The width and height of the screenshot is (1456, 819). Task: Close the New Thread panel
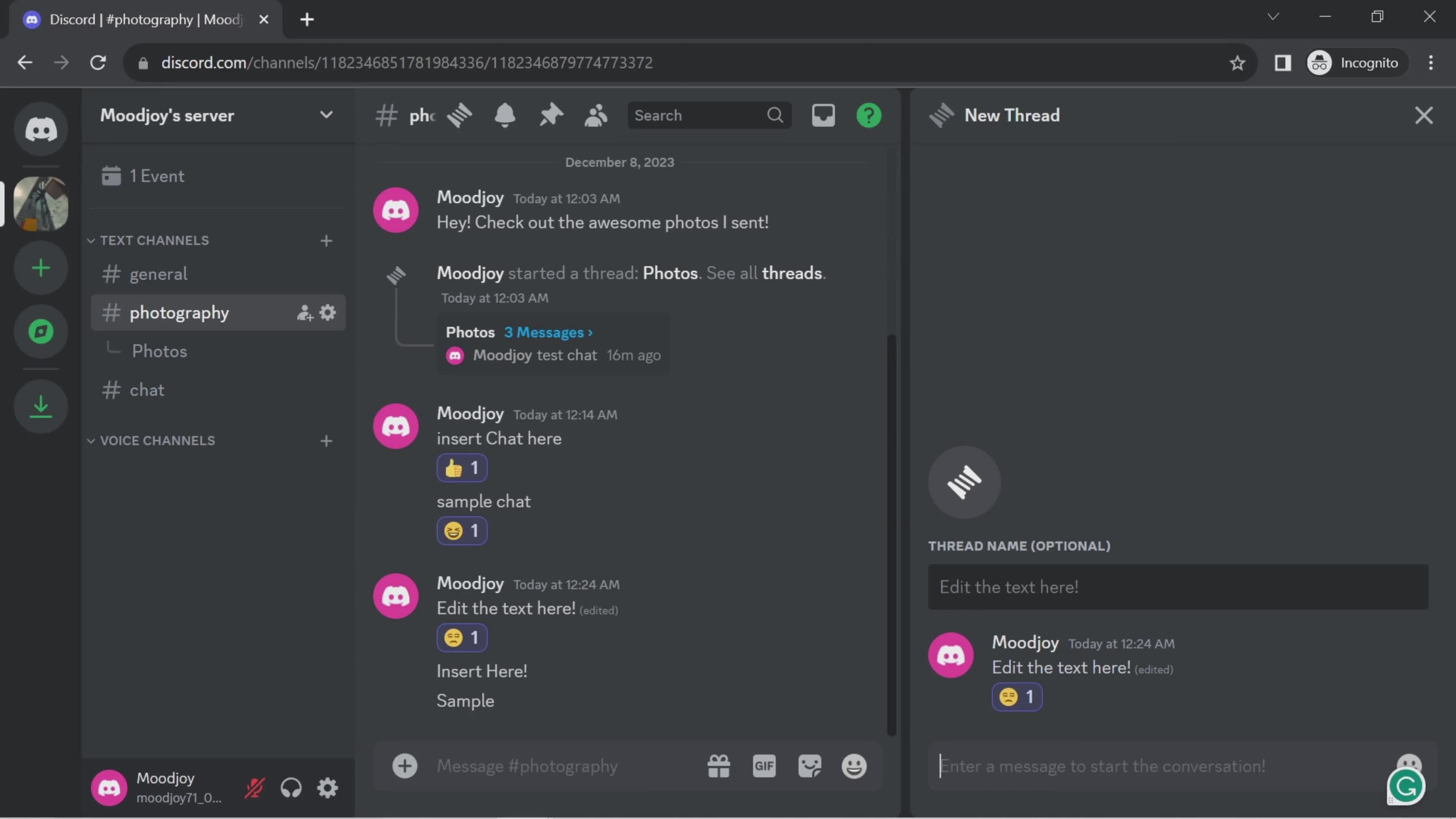(x=1424, y=115)
